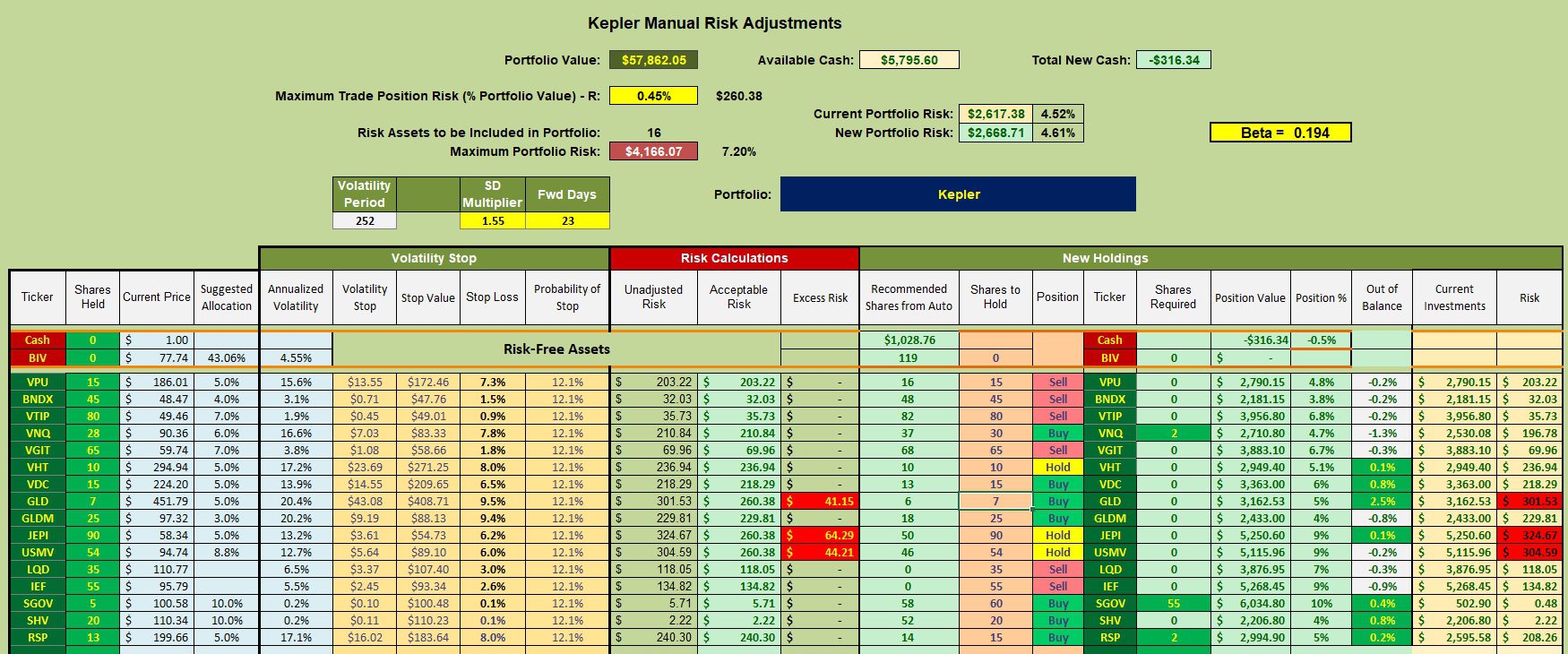Select the Portfolio Value cell $57,862.05

[653, 60]
